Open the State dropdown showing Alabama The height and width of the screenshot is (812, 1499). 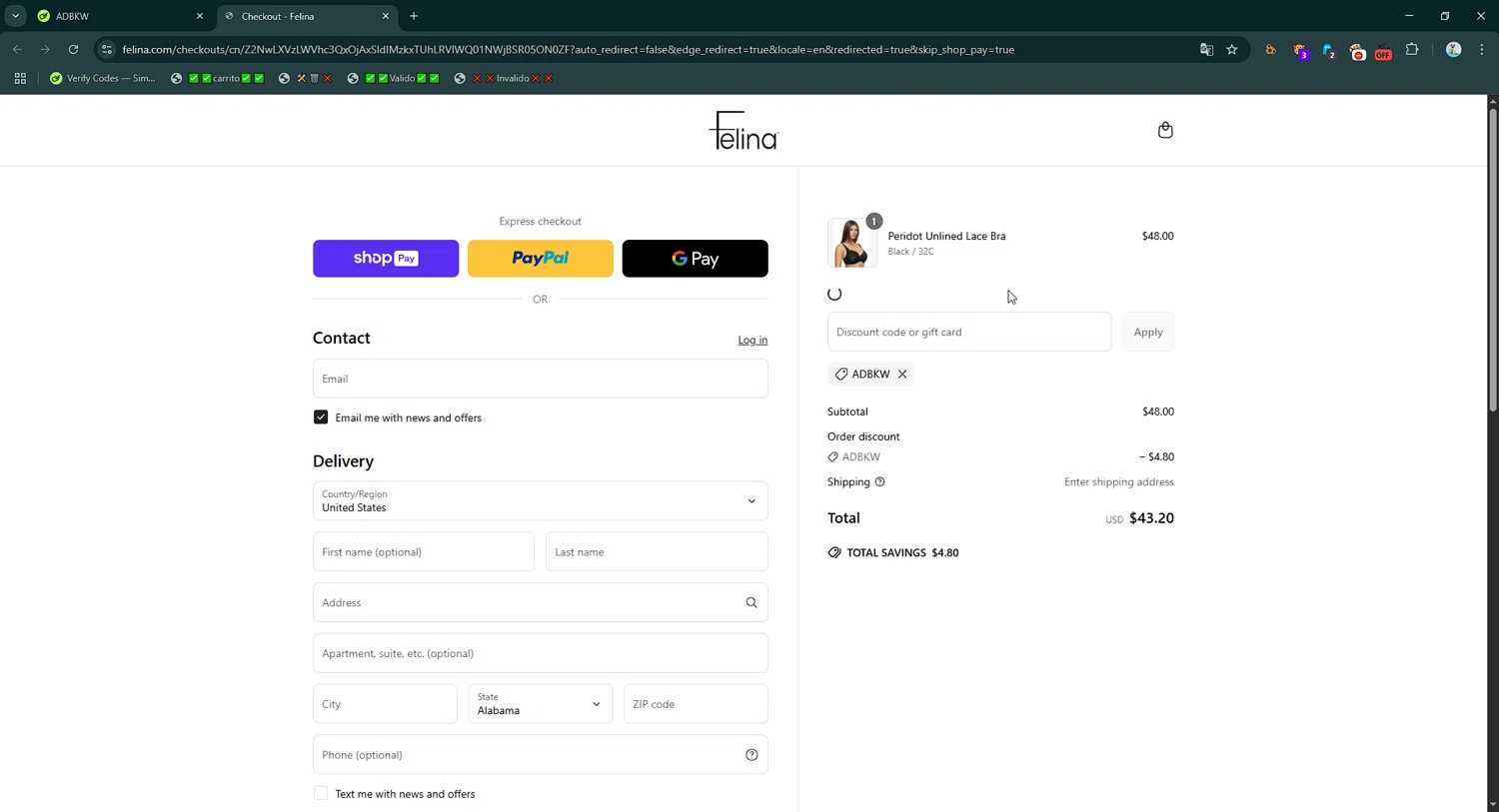(540, 704)
